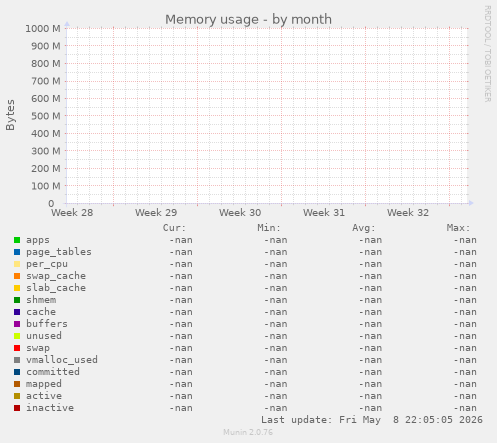The height and width of the screenshot is (443, 497).
Task: Click the 'Min:' column header
Action: point(269,228)
